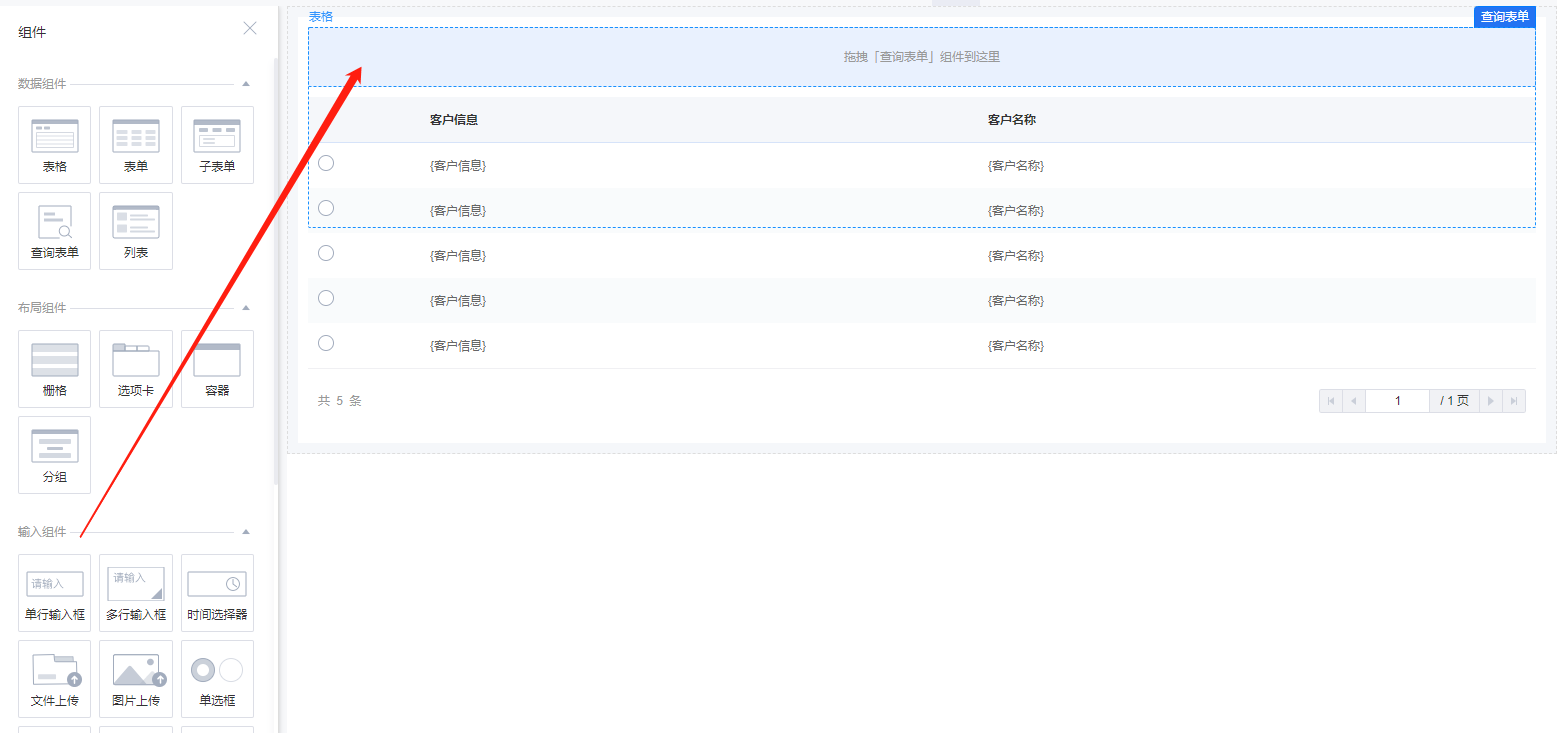Go to the next page in pagination
Viewport: 1557px width, 733px height.
[1491, 401]
